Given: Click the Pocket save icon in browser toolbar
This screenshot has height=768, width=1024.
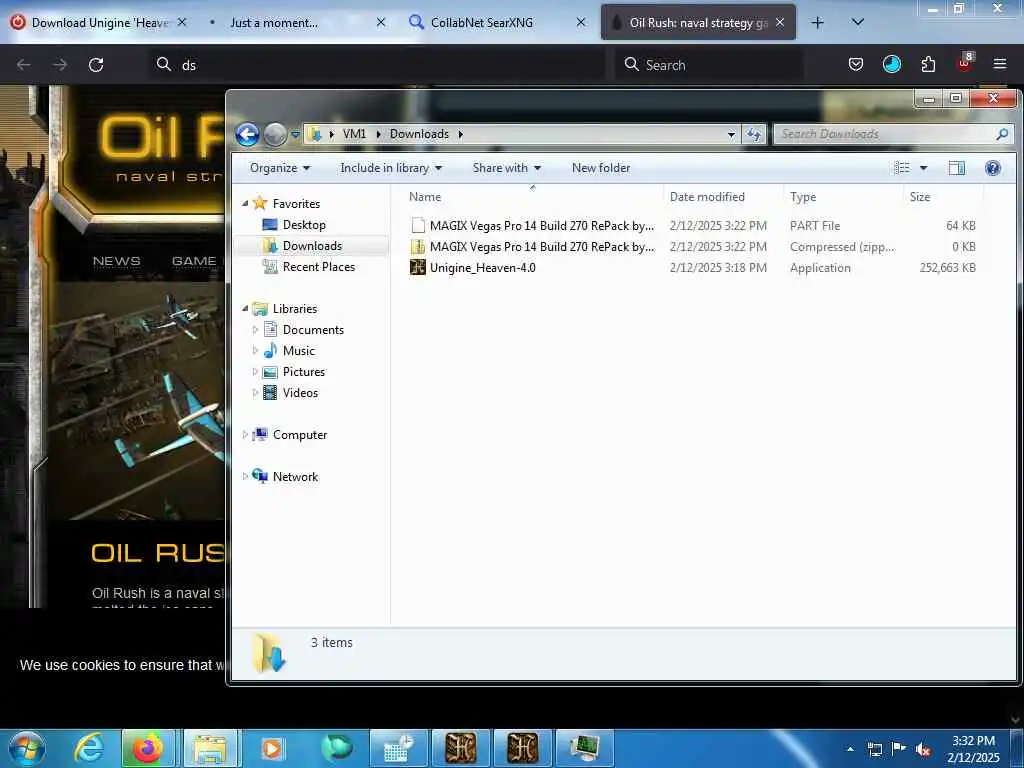Looking at the screenshot, I should pos(856,64).
